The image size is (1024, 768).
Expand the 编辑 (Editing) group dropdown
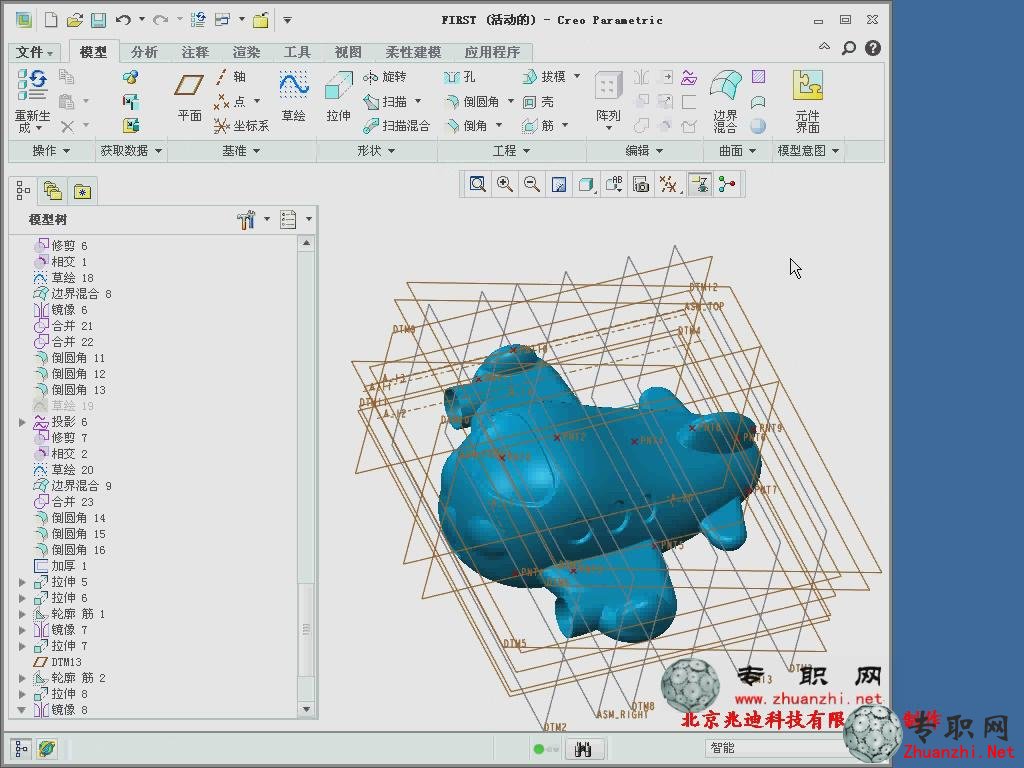tap(644, 151)
